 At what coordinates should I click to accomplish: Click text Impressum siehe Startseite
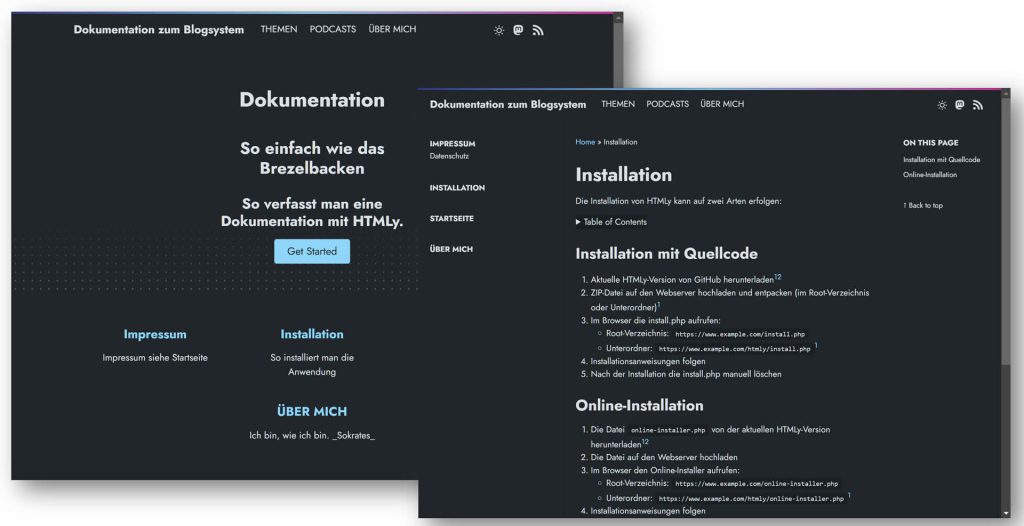[x=155, y=358]
